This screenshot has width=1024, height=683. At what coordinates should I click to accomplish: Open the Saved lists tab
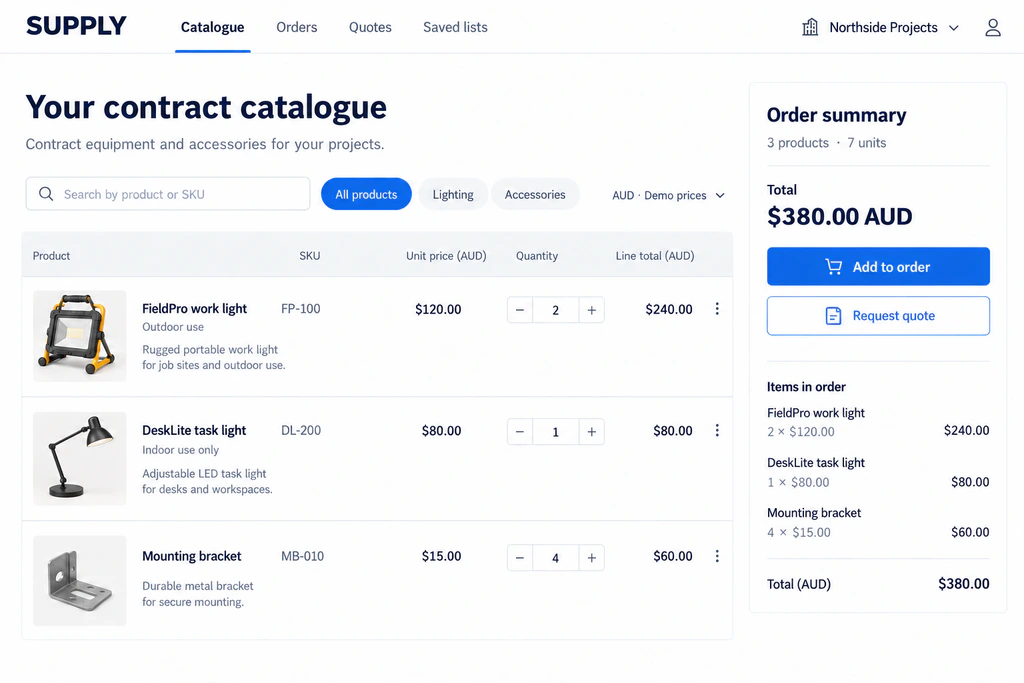(x=455, y=27)
